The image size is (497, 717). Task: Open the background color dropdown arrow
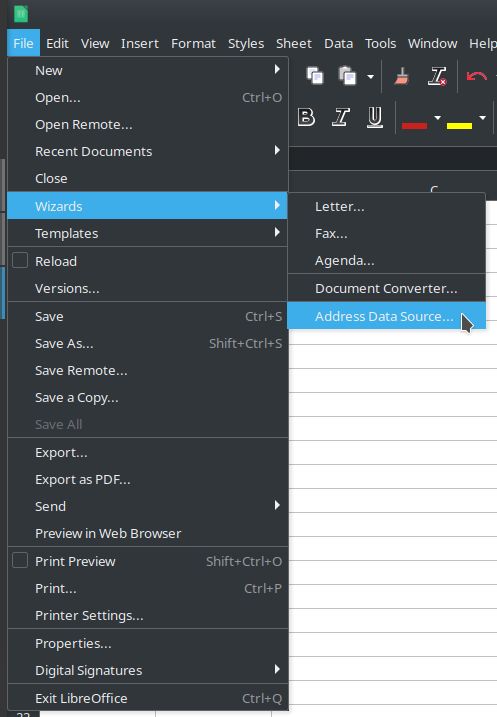(482, 118)
